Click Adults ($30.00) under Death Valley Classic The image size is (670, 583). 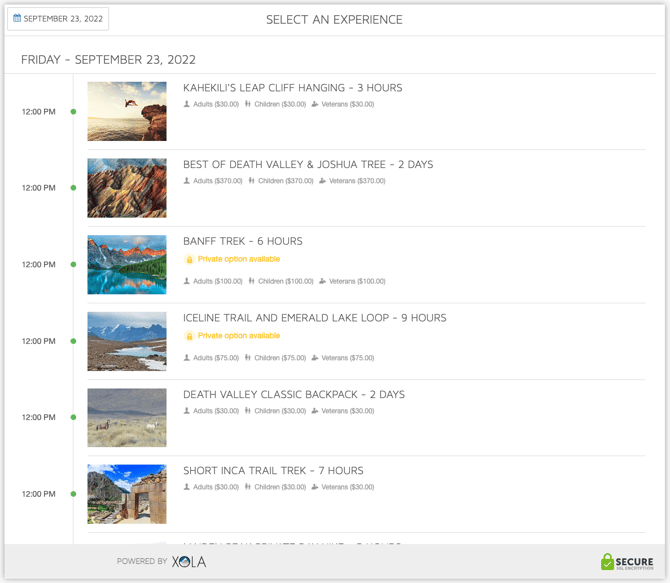(216, 411)
